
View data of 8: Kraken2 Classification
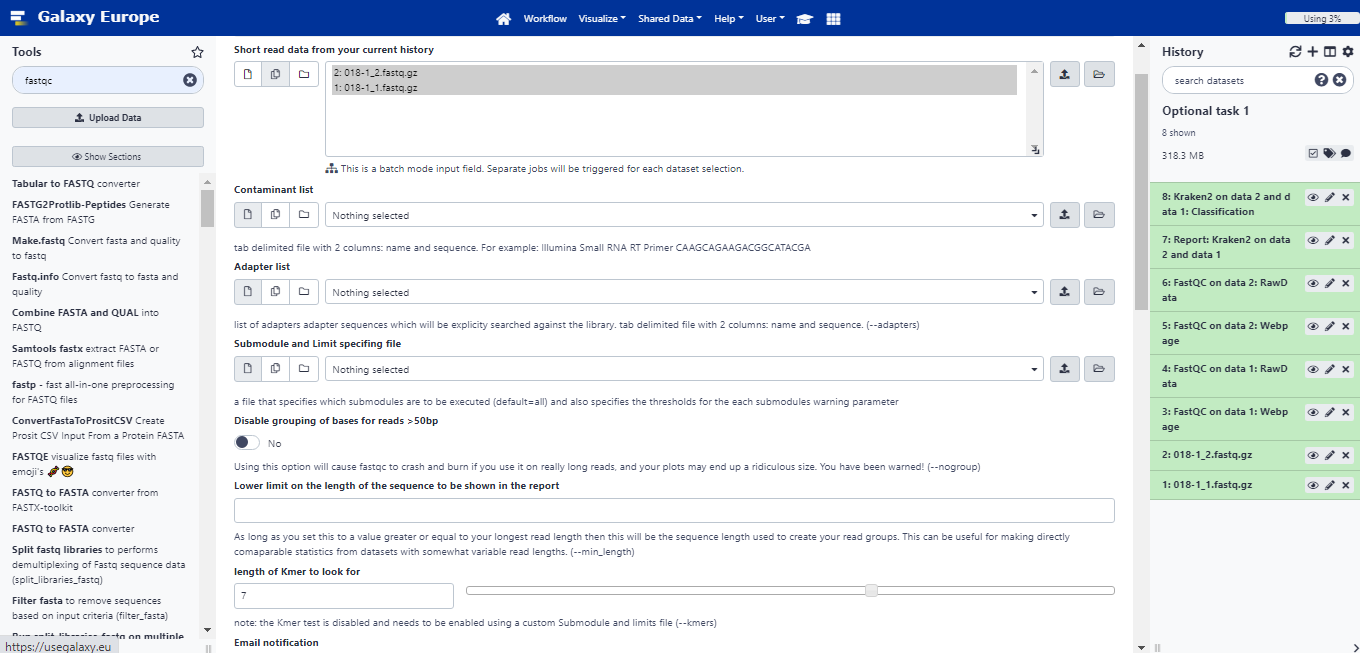coord(1313,197)
